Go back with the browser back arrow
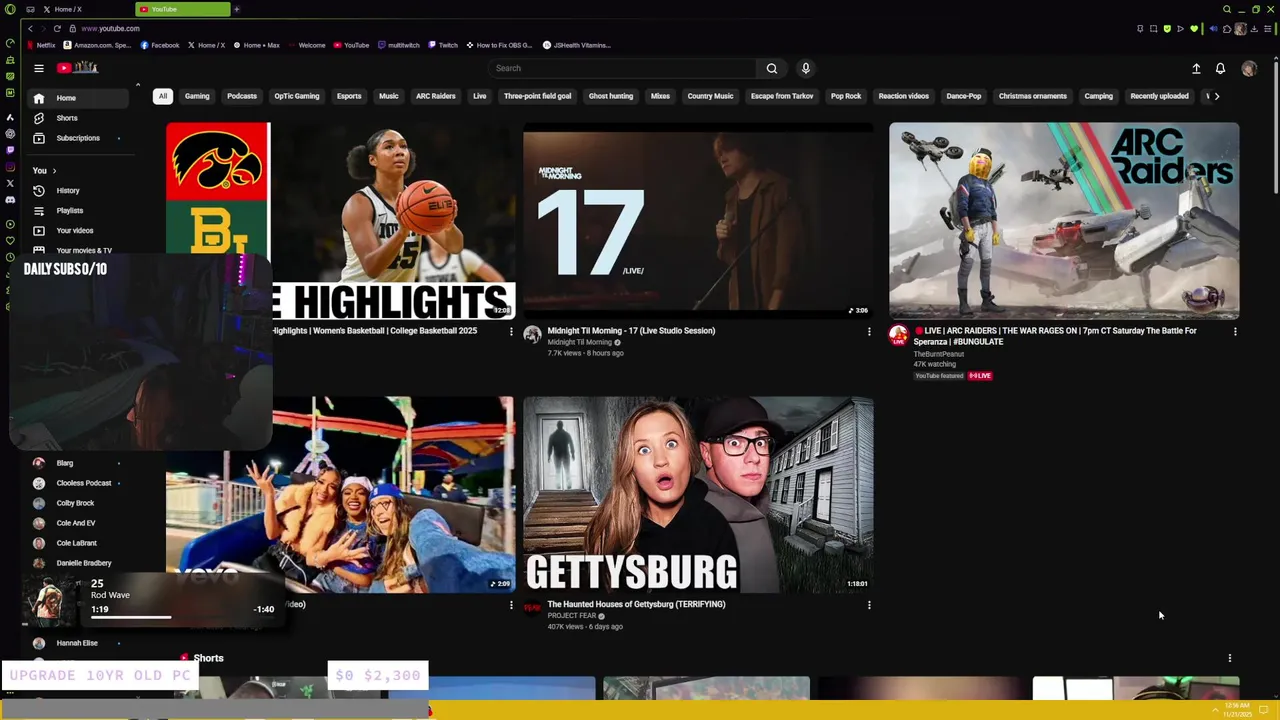 (30, 28)
